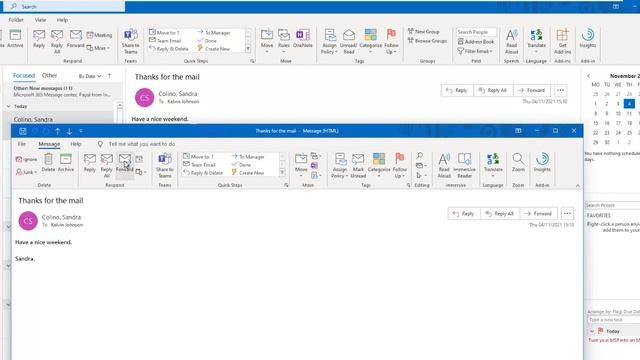Go to next item arrow in the message title bar
The image size is (640, 360).
coord(69,131)
